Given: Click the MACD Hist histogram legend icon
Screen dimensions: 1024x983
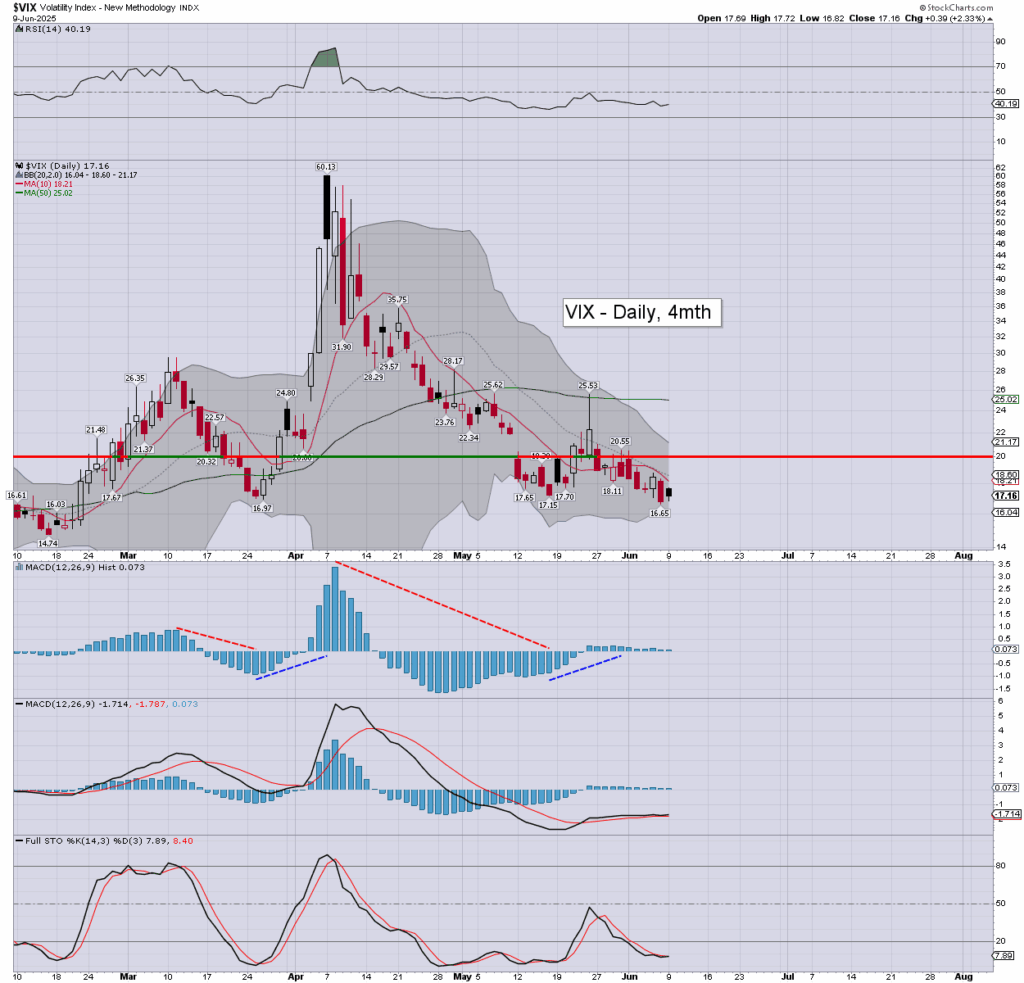Looking at the screenshot, I should pyautogui.click(x=17, y=568).
